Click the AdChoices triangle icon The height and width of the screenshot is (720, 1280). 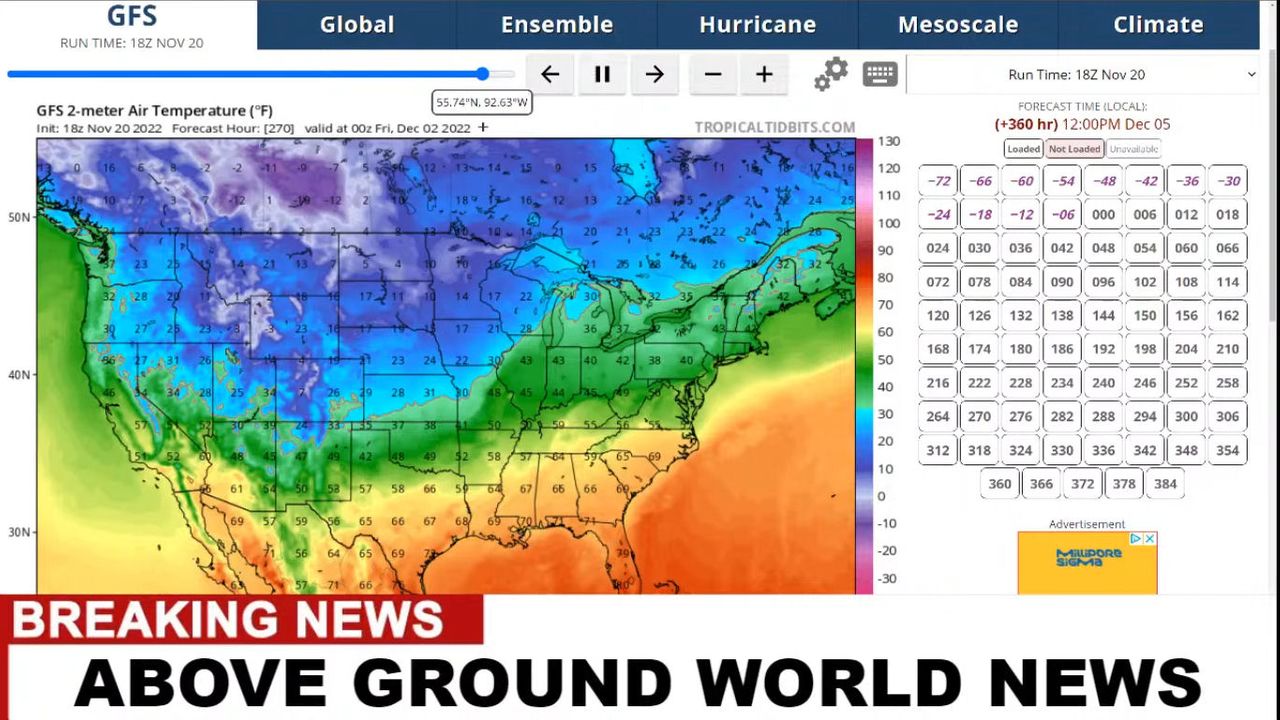point(1136,539)
